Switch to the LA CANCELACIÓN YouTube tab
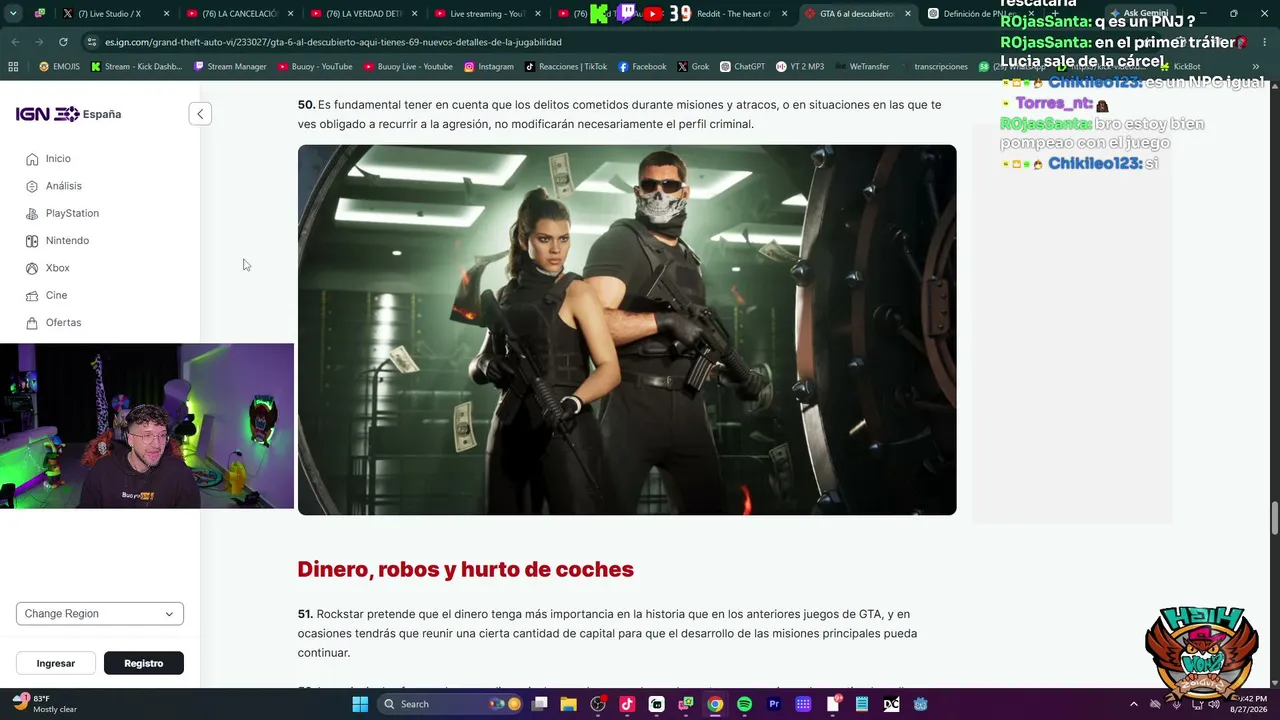The height and width of the screenshot is (720, 1280). point(240,14)
